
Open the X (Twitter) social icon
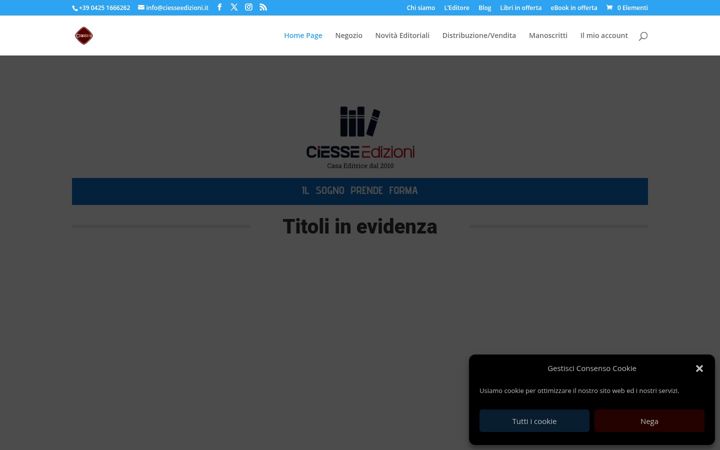(234, 7)
